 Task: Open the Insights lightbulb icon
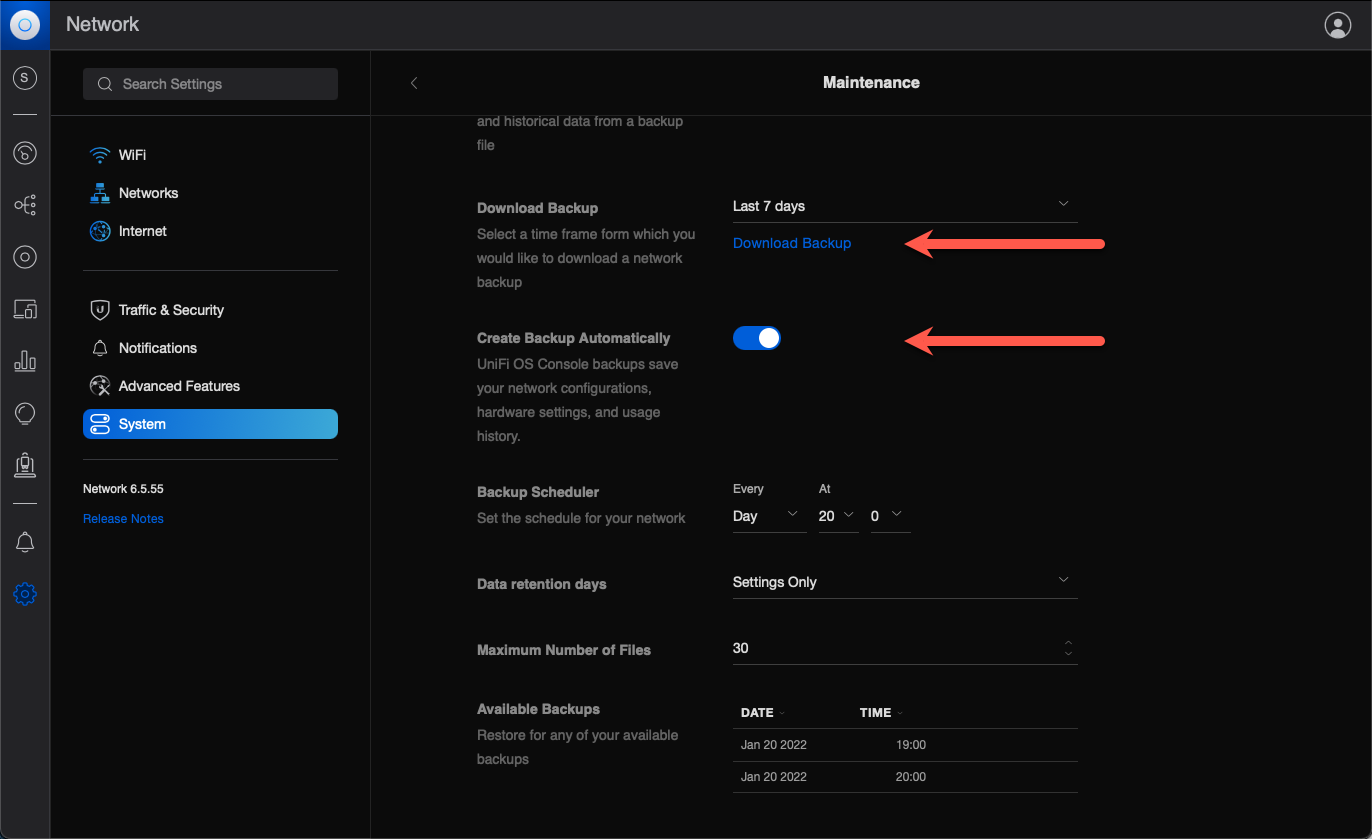coord(25,413)
